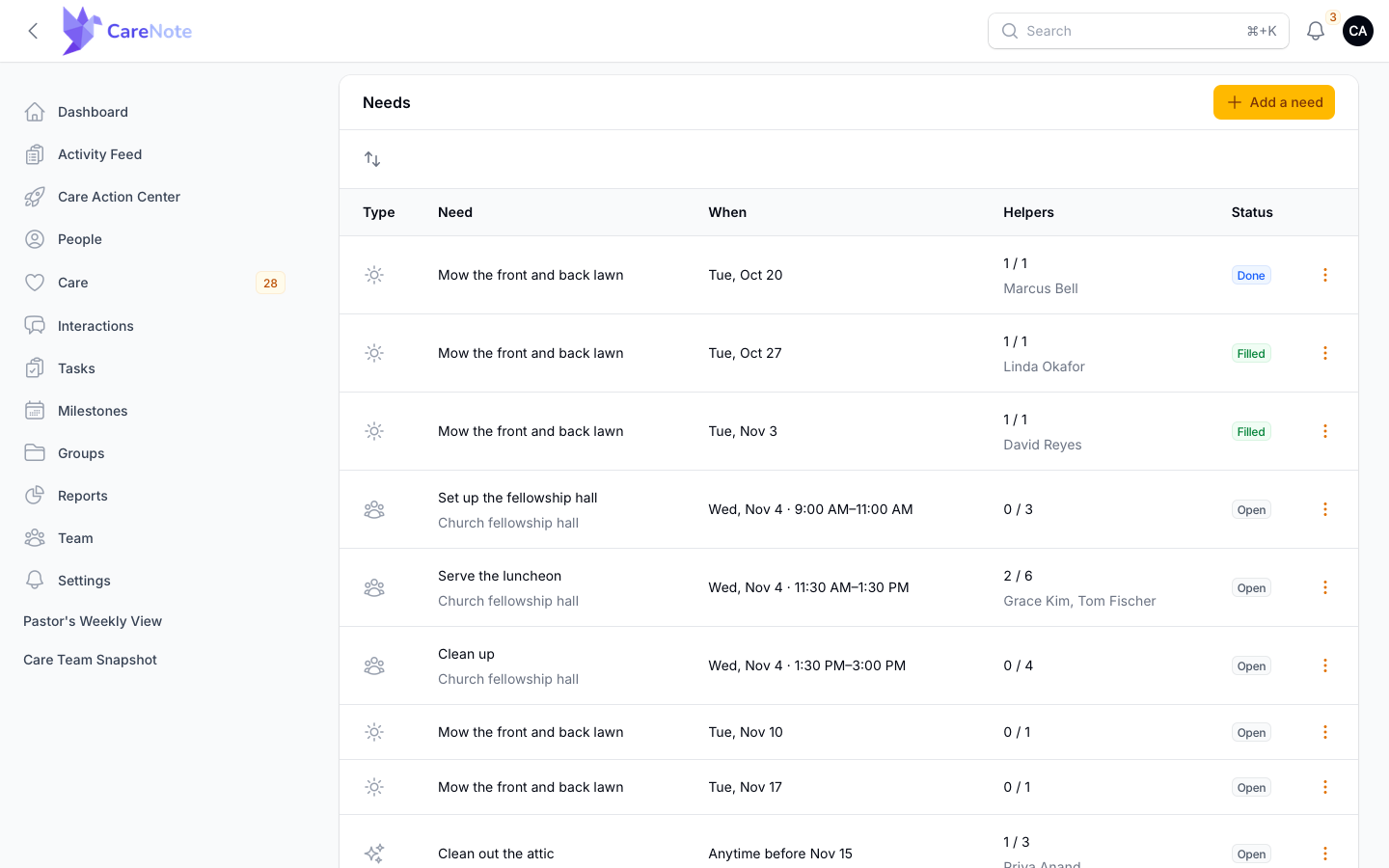Screen dimensions: 1389x868
Task: Click the back arrow icon
Action: 34,31
